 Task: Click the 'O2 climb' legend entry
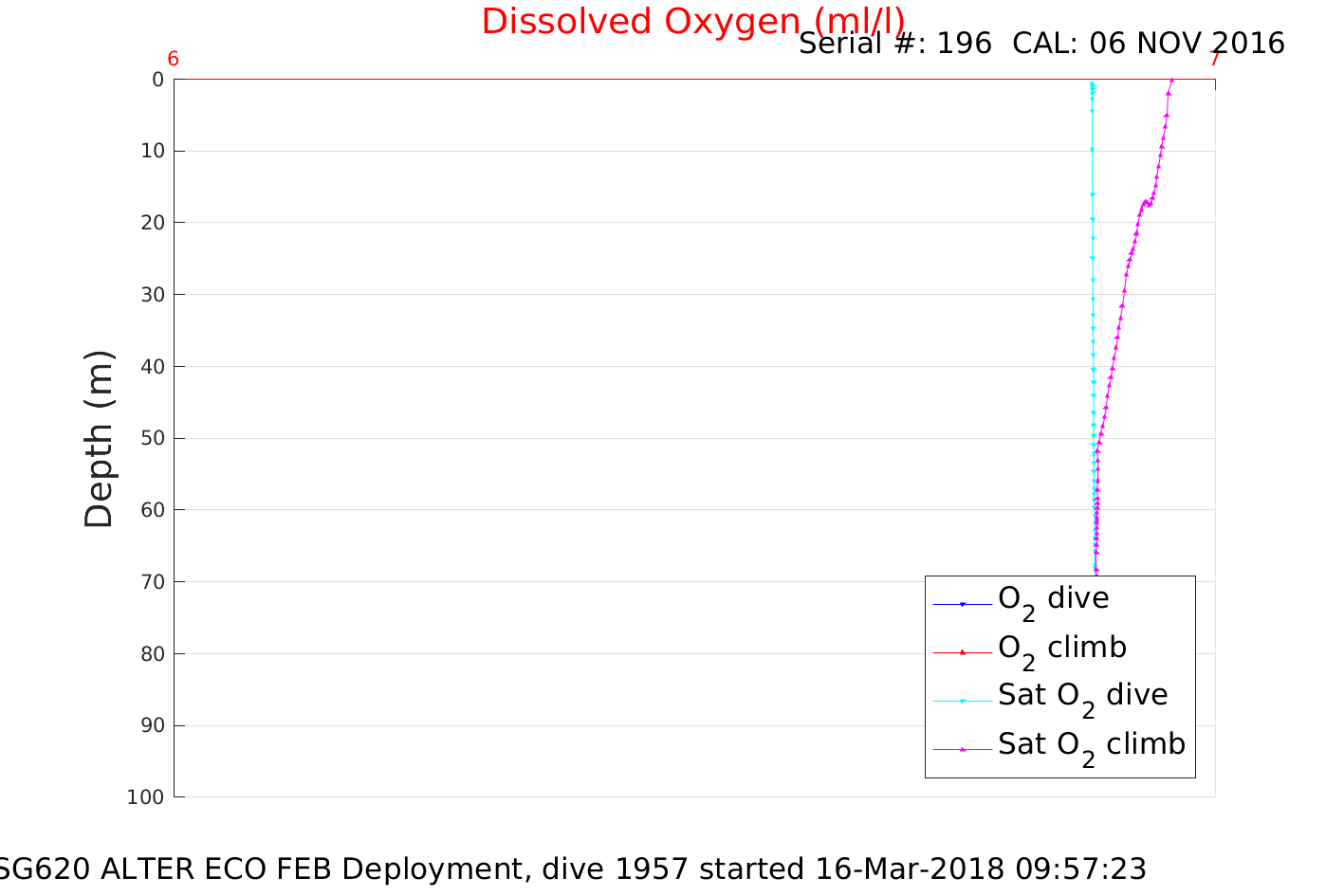pos(1062,650)
